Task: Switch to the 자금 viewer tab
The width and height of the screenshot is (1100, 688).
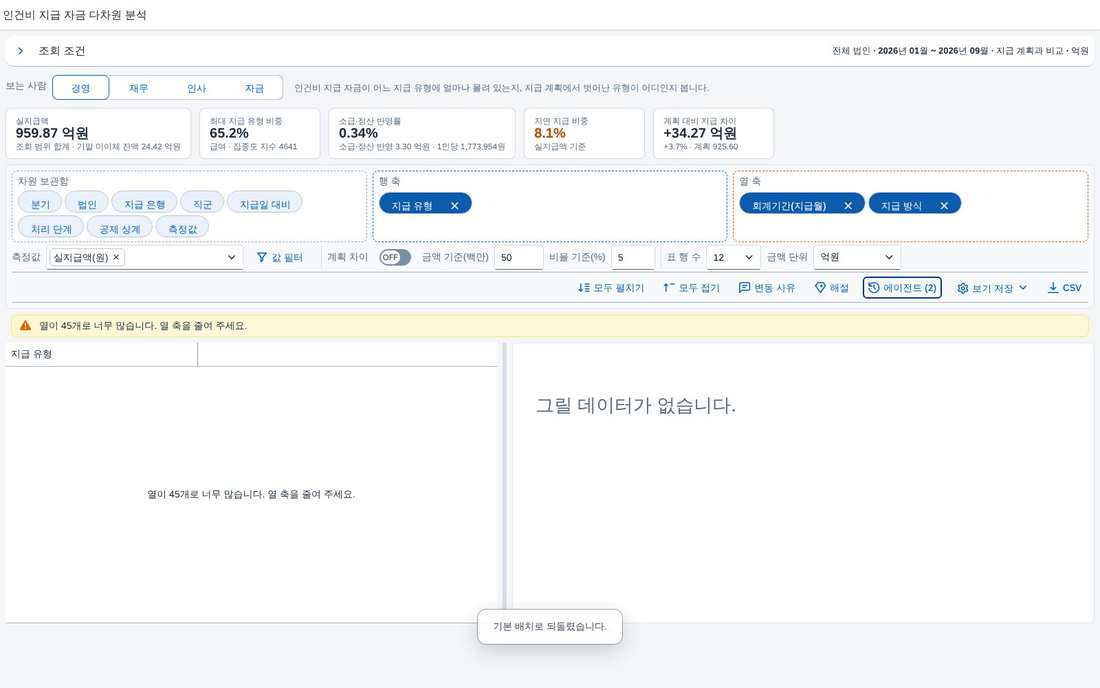Action: tap(254, 88)
